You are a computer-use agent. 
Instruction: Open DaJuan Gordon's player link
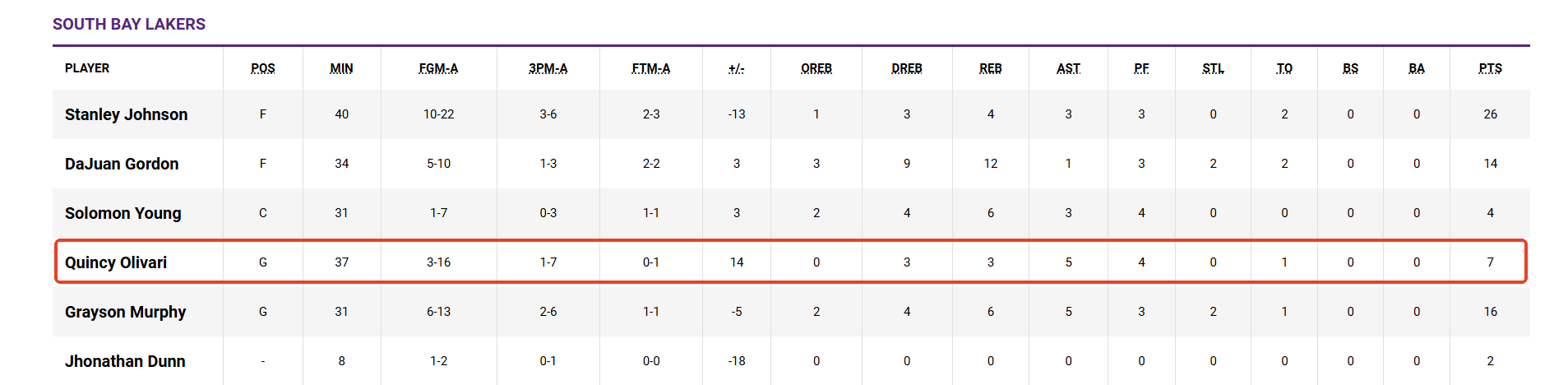coord(122,164)
